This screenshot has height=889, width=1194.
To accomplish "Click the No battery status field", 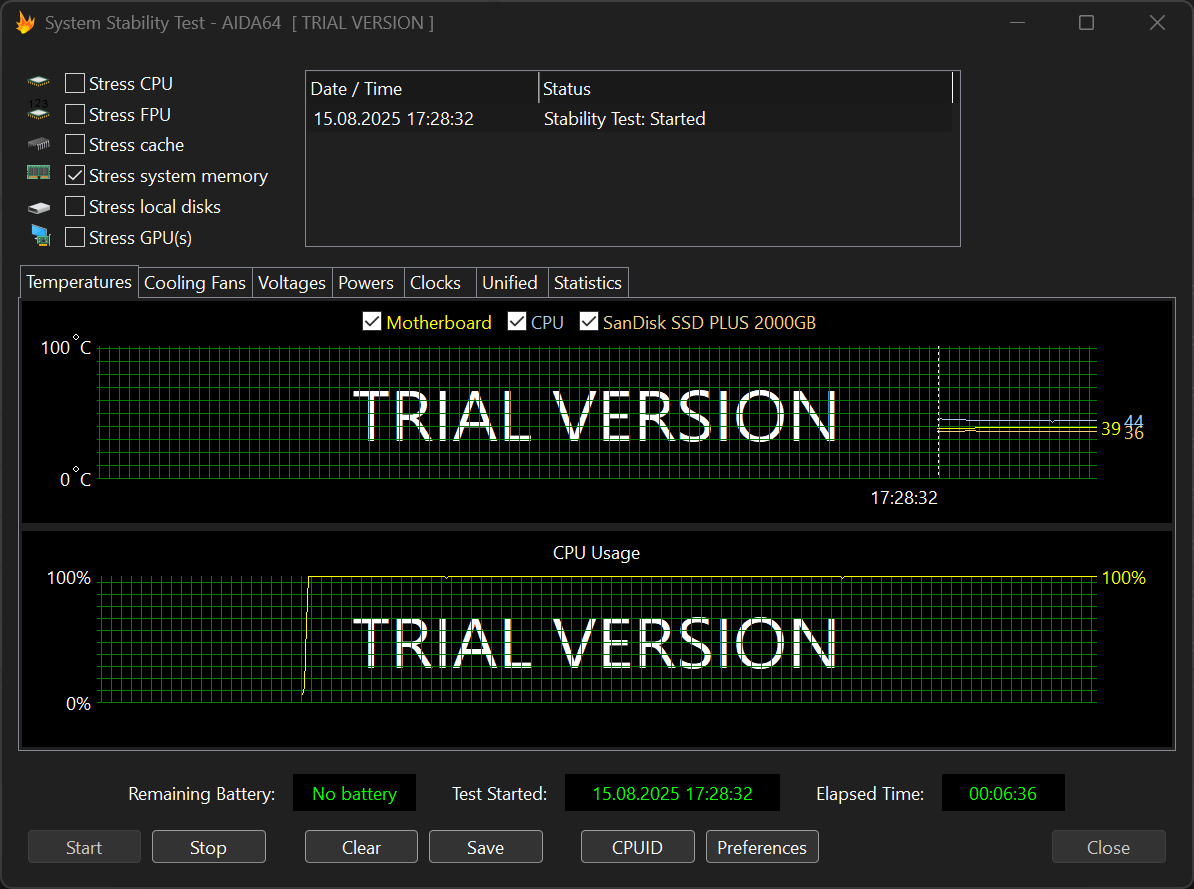I will 355,793.
